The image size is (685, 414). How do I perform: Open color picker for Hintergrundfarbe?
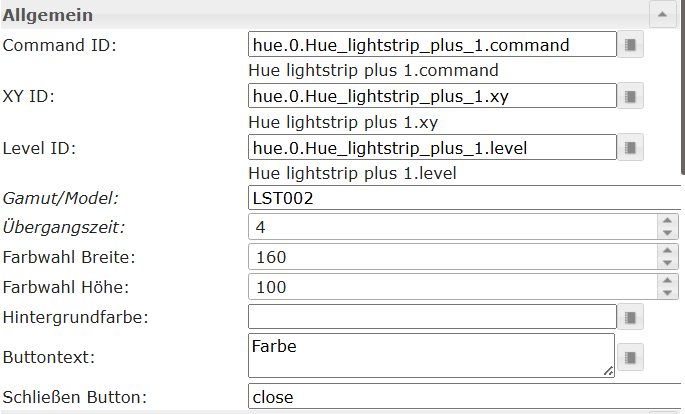coord(630,317)
